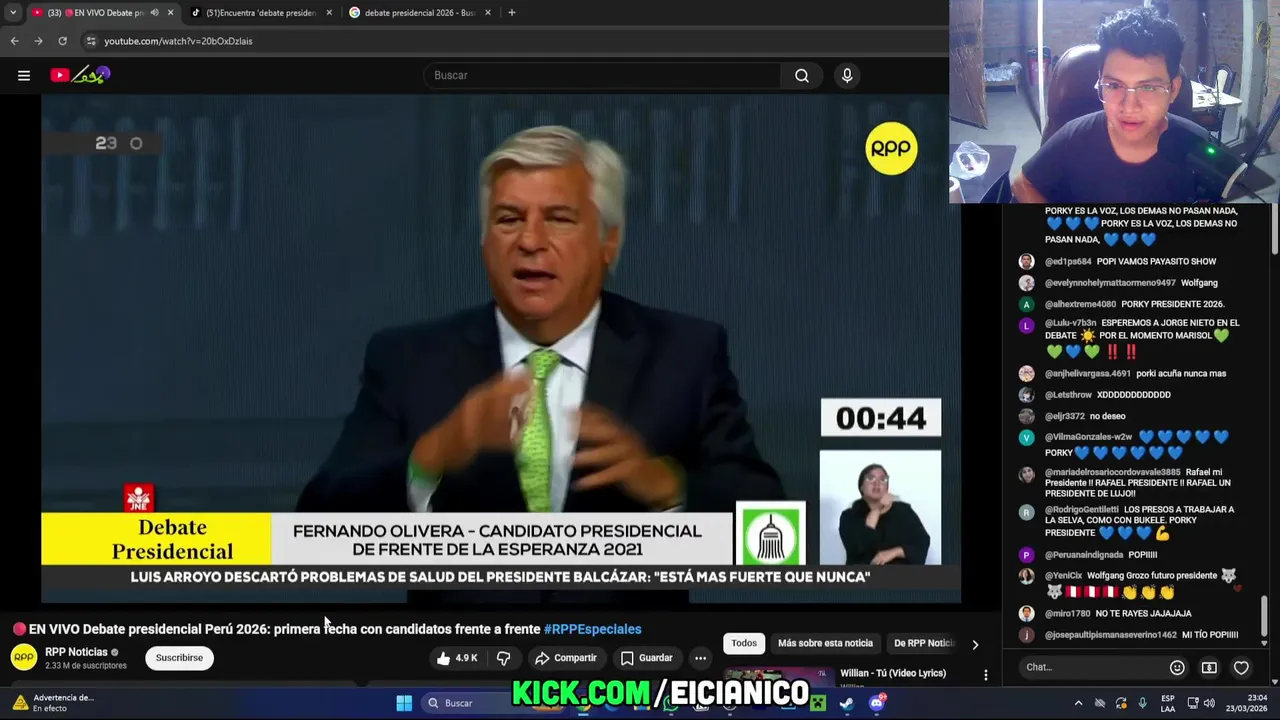Image resolution: width=1280 pixels, height=720 pixels.
Task: Click the tray microphone in-use icon
Action: [x=1142, y=703]
